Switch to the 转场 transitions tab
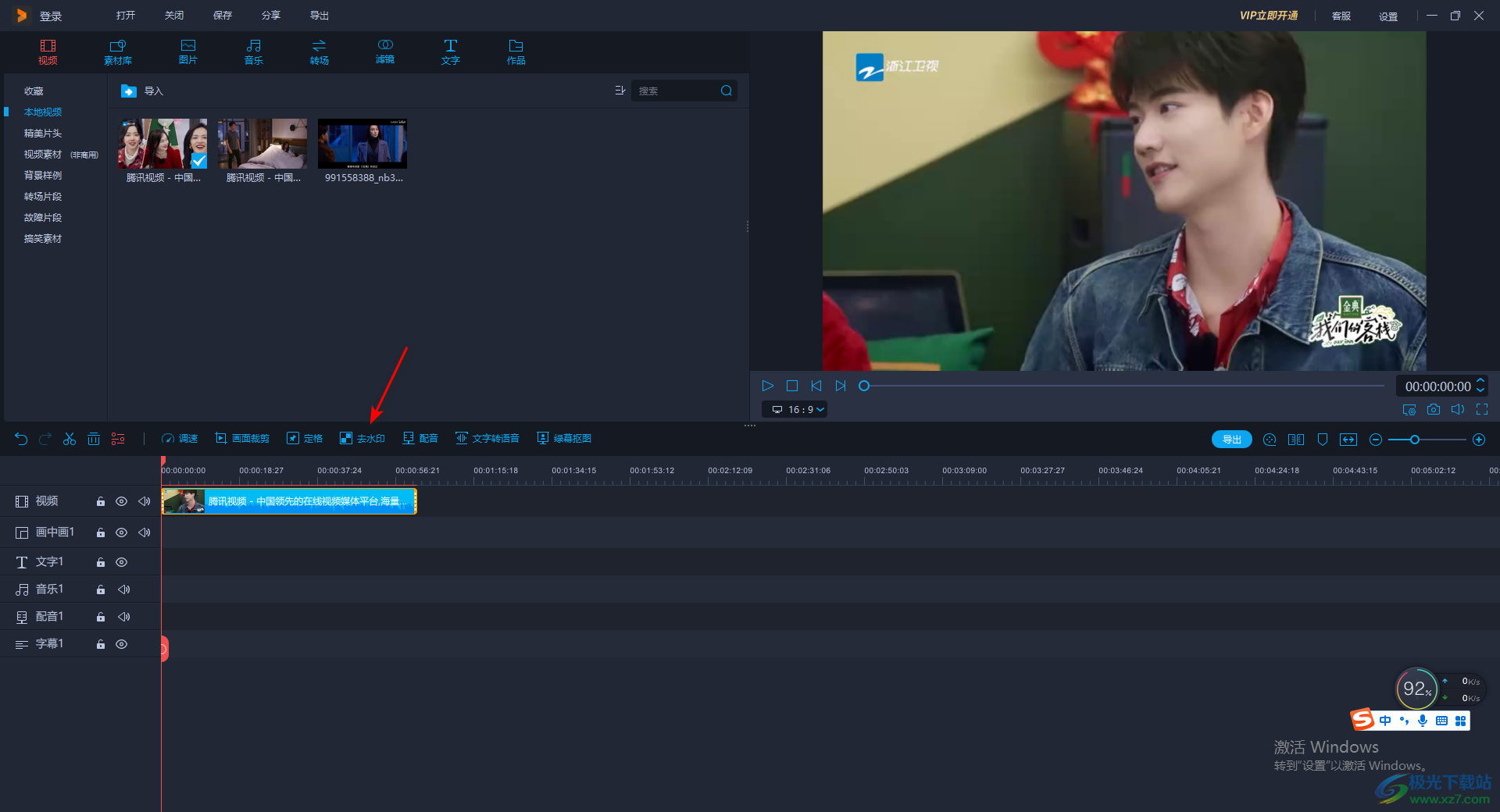Viewport: 1500px width, 812px height. (320, 52)
